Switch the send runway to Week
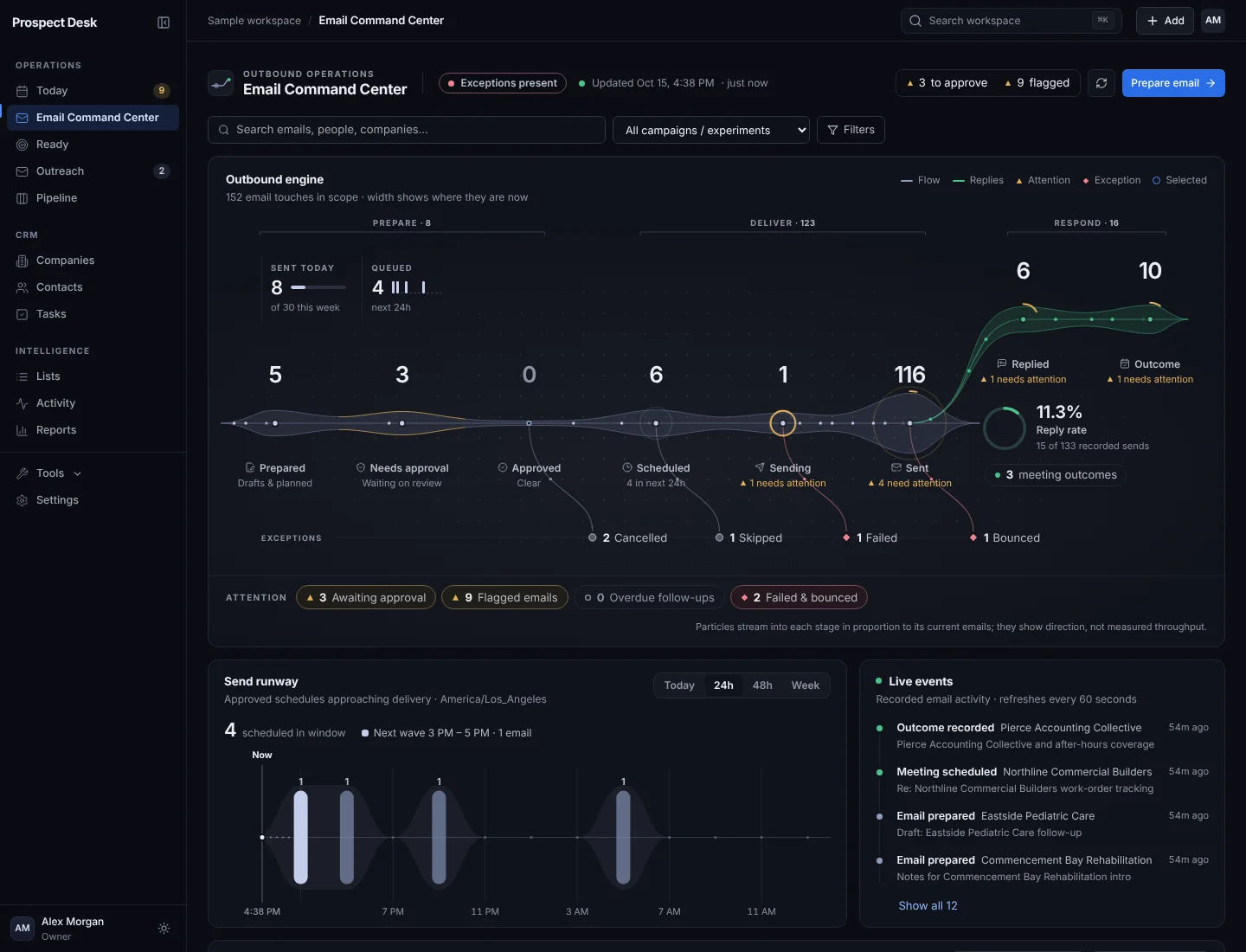This screenshot has height=952, width=1246. (806, 685)
